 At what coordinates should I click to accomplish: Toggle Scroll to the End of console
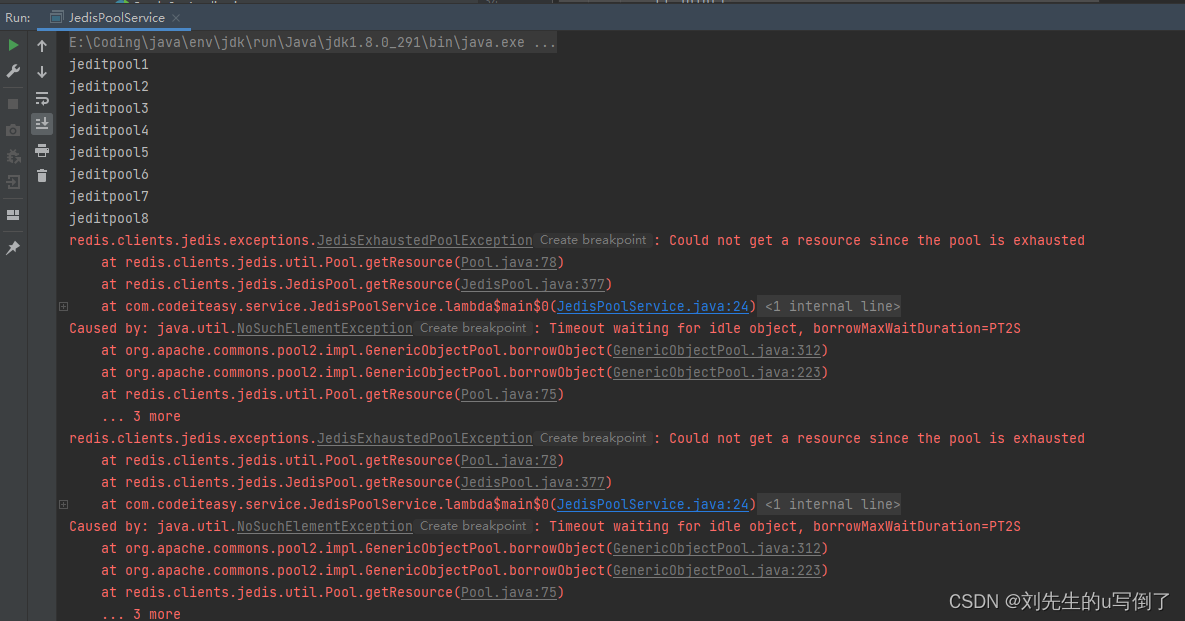[x=42, y=123]
